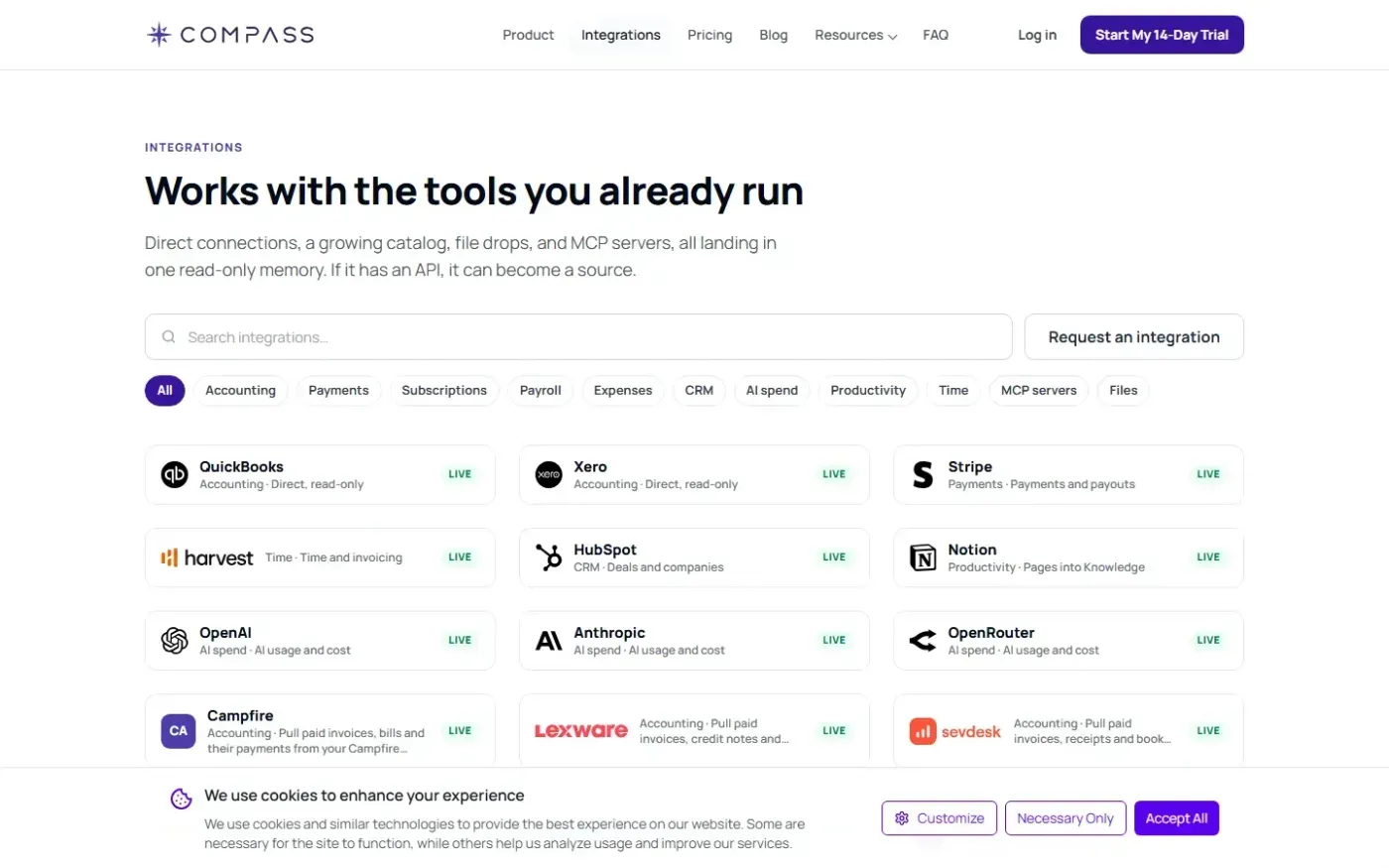Click the QuickBooks logo icon
The height and width of the screenshot is (868, 1389).
[175, 475]
